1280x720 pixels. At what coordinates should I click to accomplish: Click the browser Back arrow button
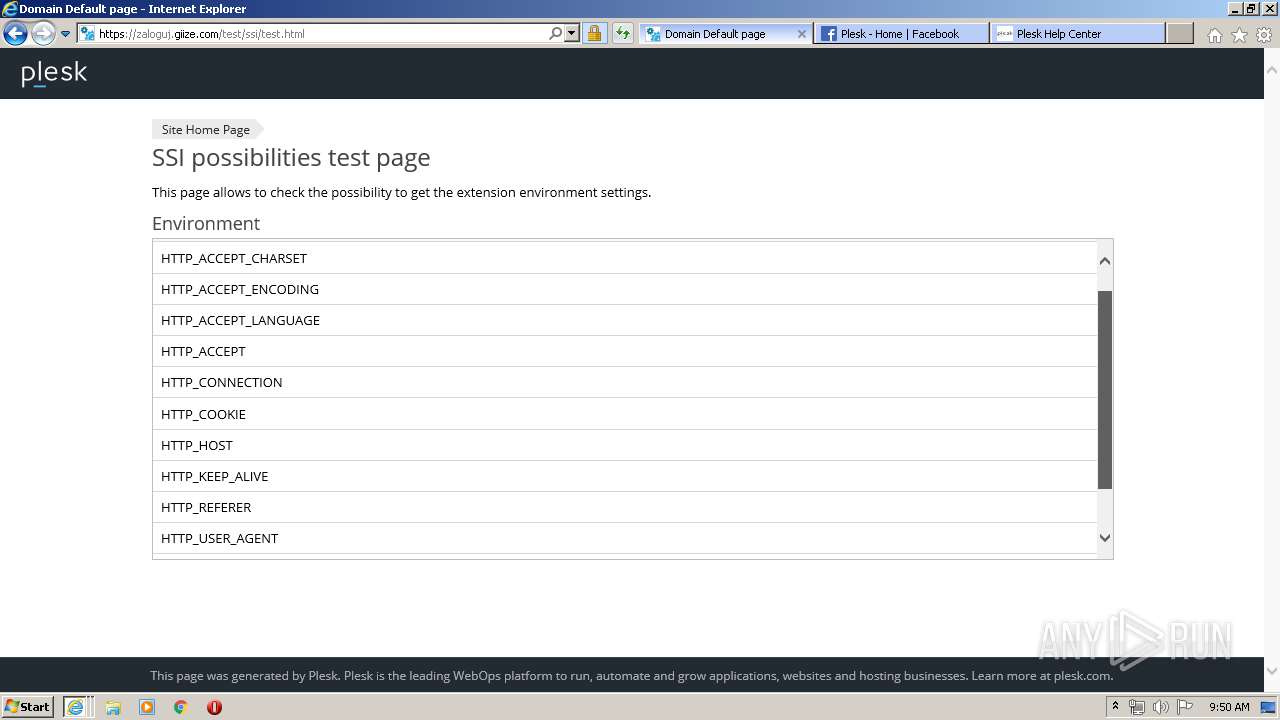pyautogui.click(x=15, y=33)
